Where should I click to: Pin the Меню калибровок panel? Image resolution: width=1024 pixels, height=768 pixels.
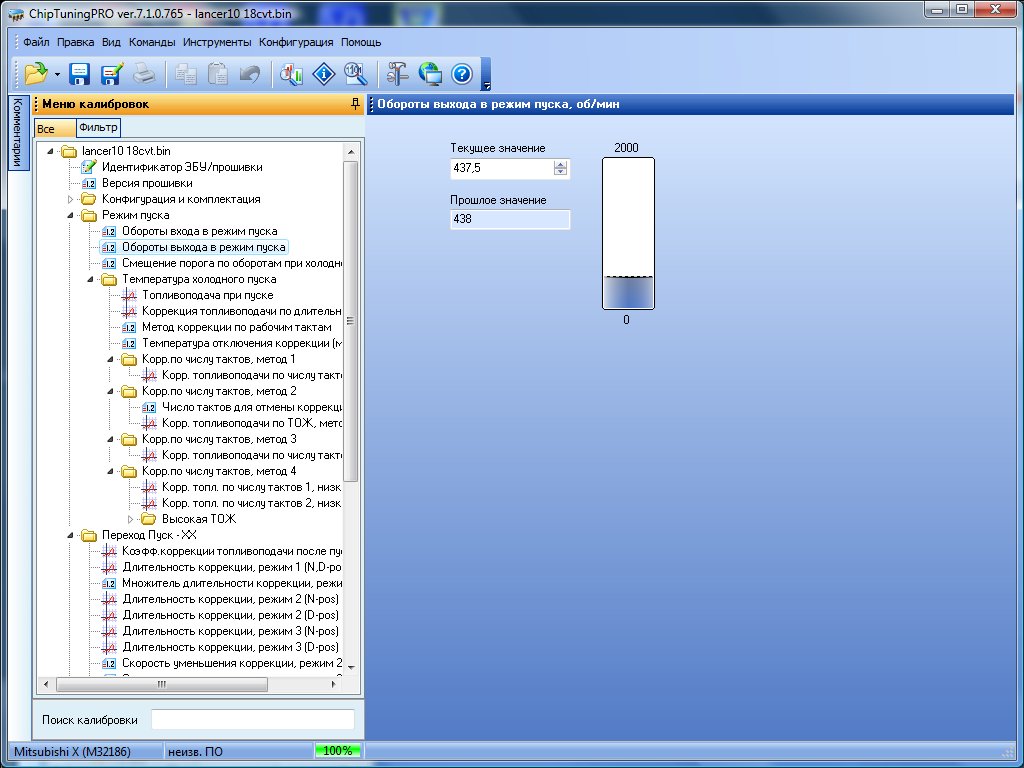pyautogui.click(x=355, y=104)
